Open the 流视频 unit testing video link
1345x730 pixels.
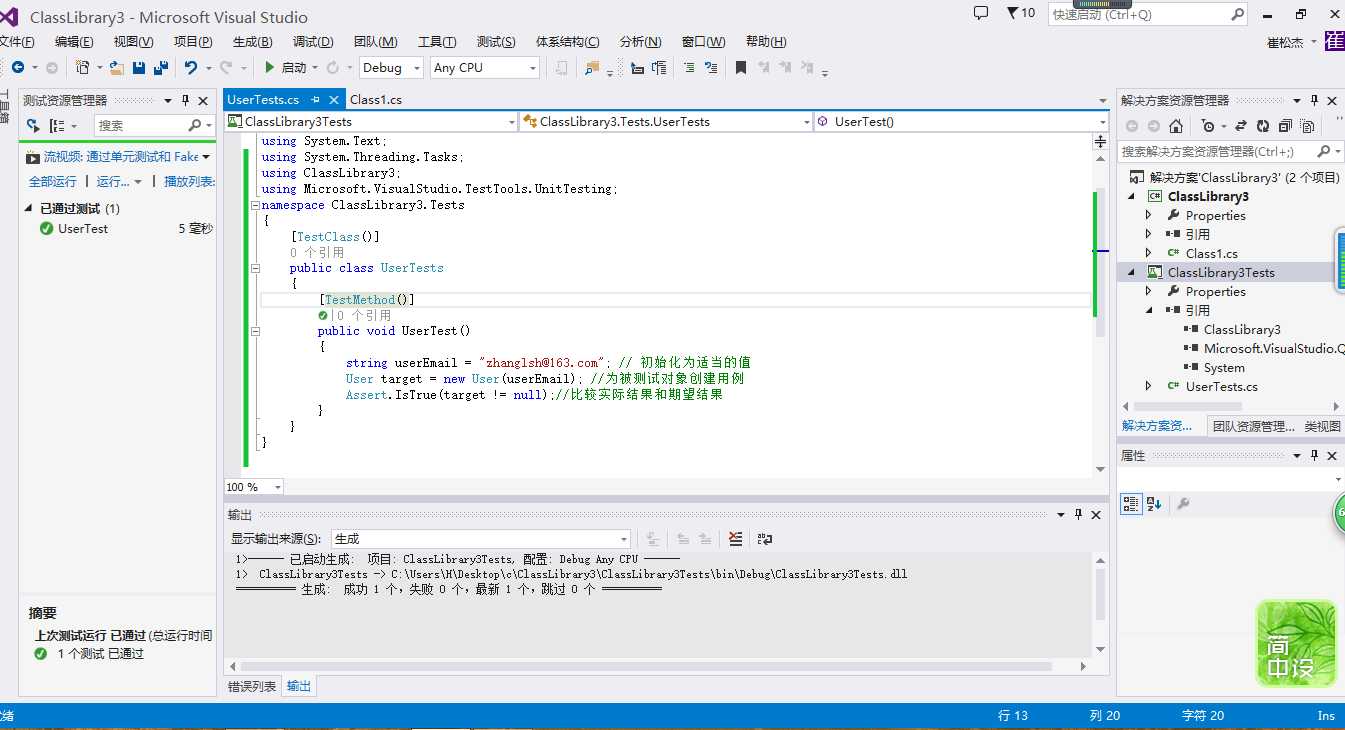(121, 157)
